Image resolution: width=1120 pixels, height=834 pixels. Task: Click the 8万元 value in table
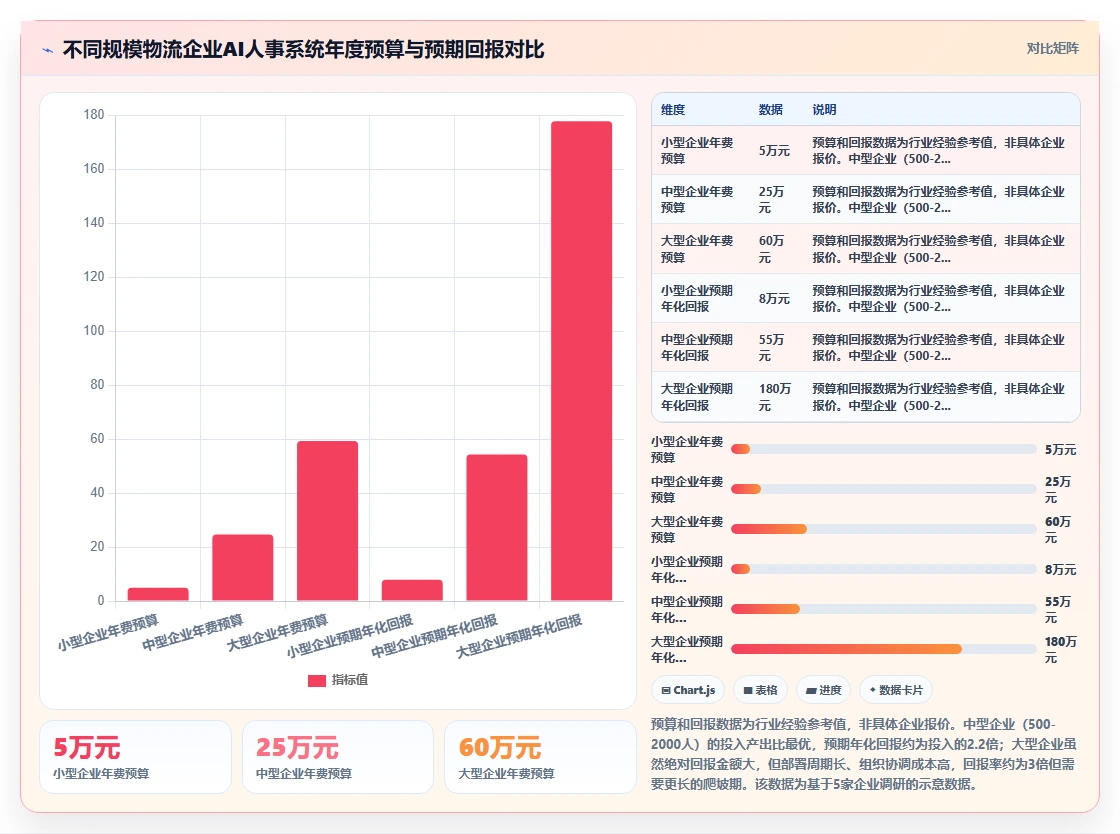tap(774, 298)
